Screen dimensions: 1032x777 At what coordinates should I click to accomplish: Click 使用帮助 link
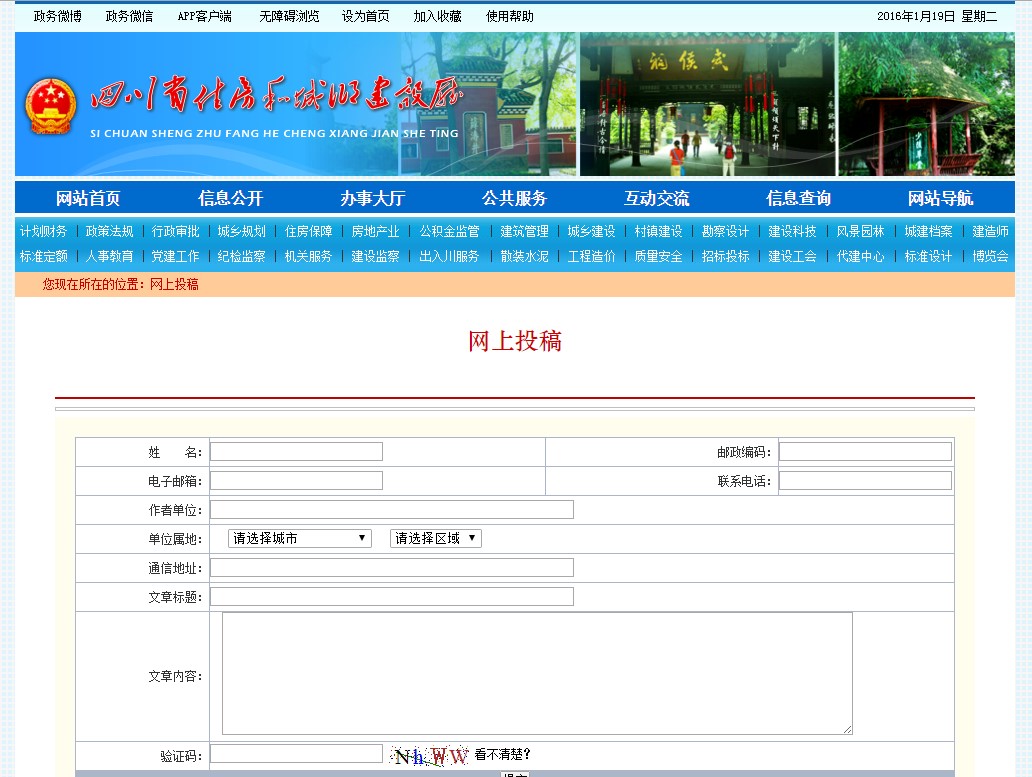[x=509, y=16]
